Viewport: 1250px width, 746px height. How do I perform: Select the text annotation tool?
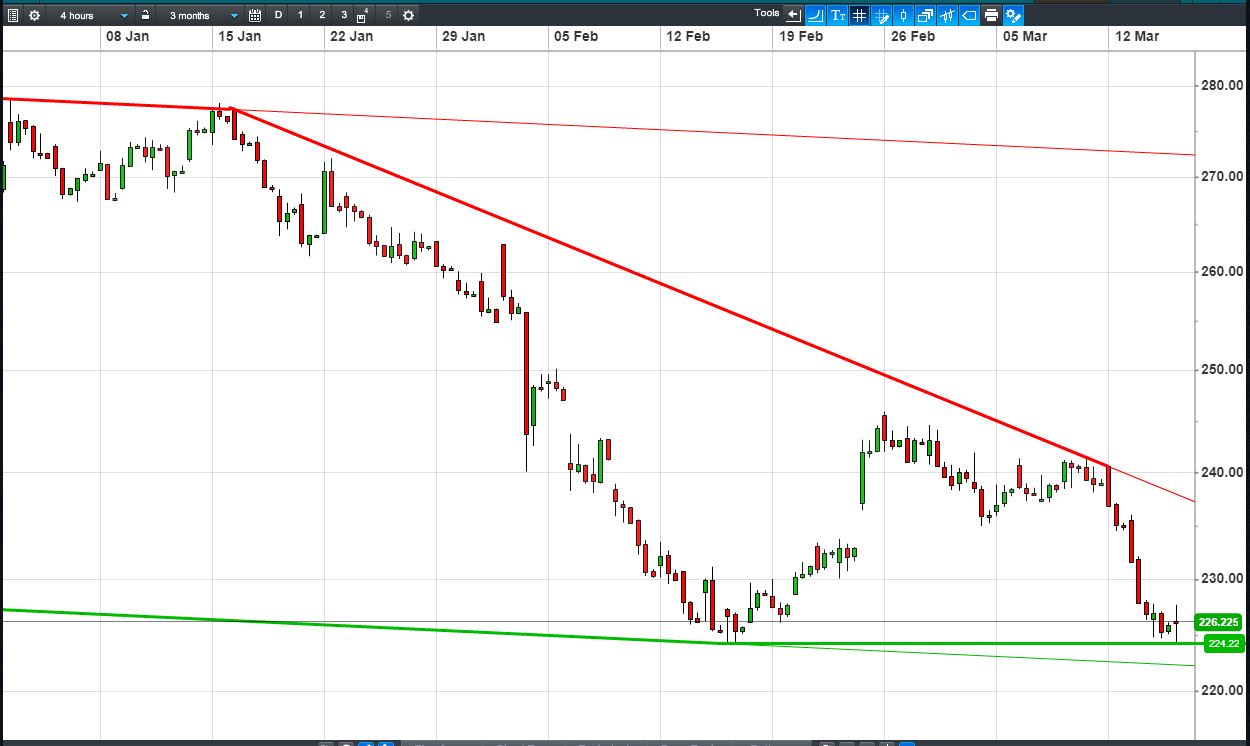[x=838, y=15]
